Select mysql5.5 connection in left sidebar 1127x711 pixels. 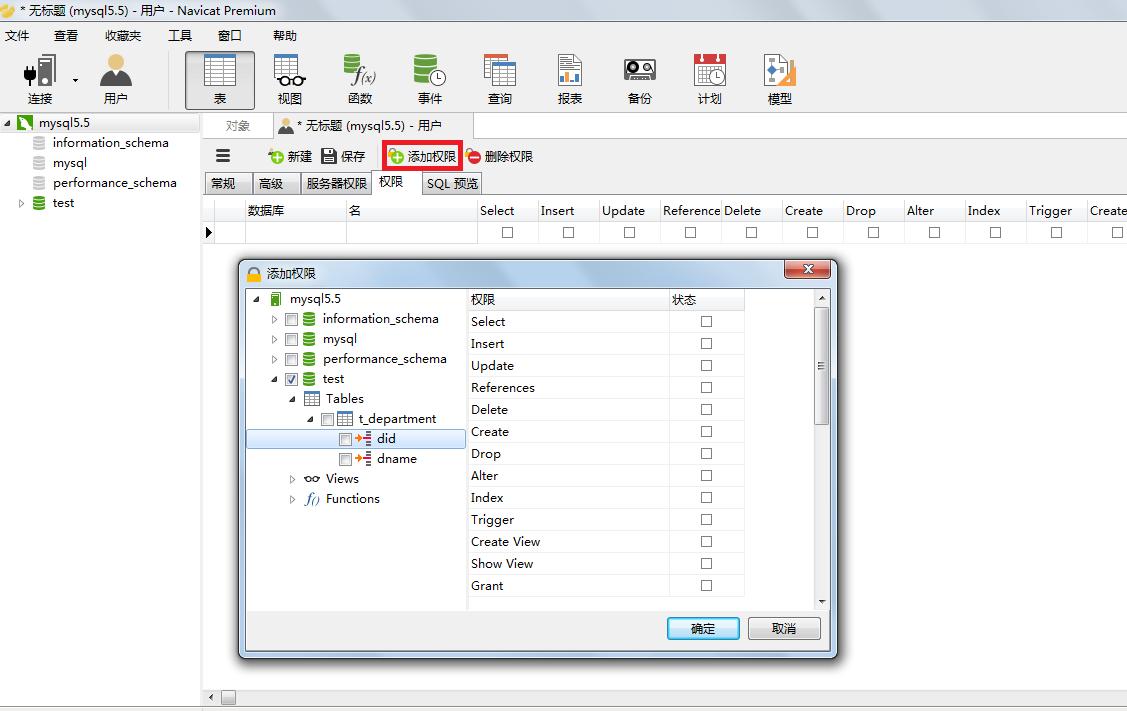[64, 123]
